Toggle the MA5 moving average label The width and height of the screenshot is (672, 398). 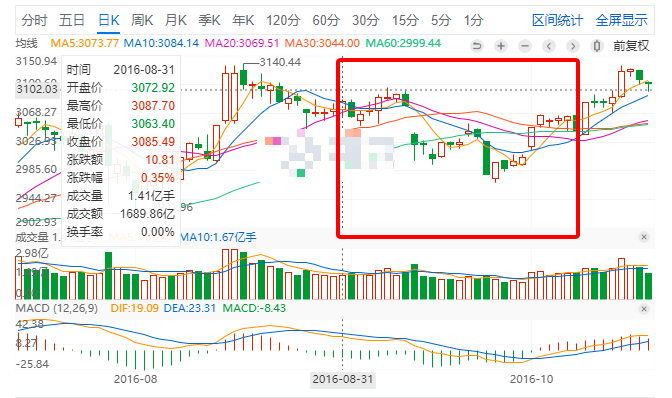click(x=84, y=43)
